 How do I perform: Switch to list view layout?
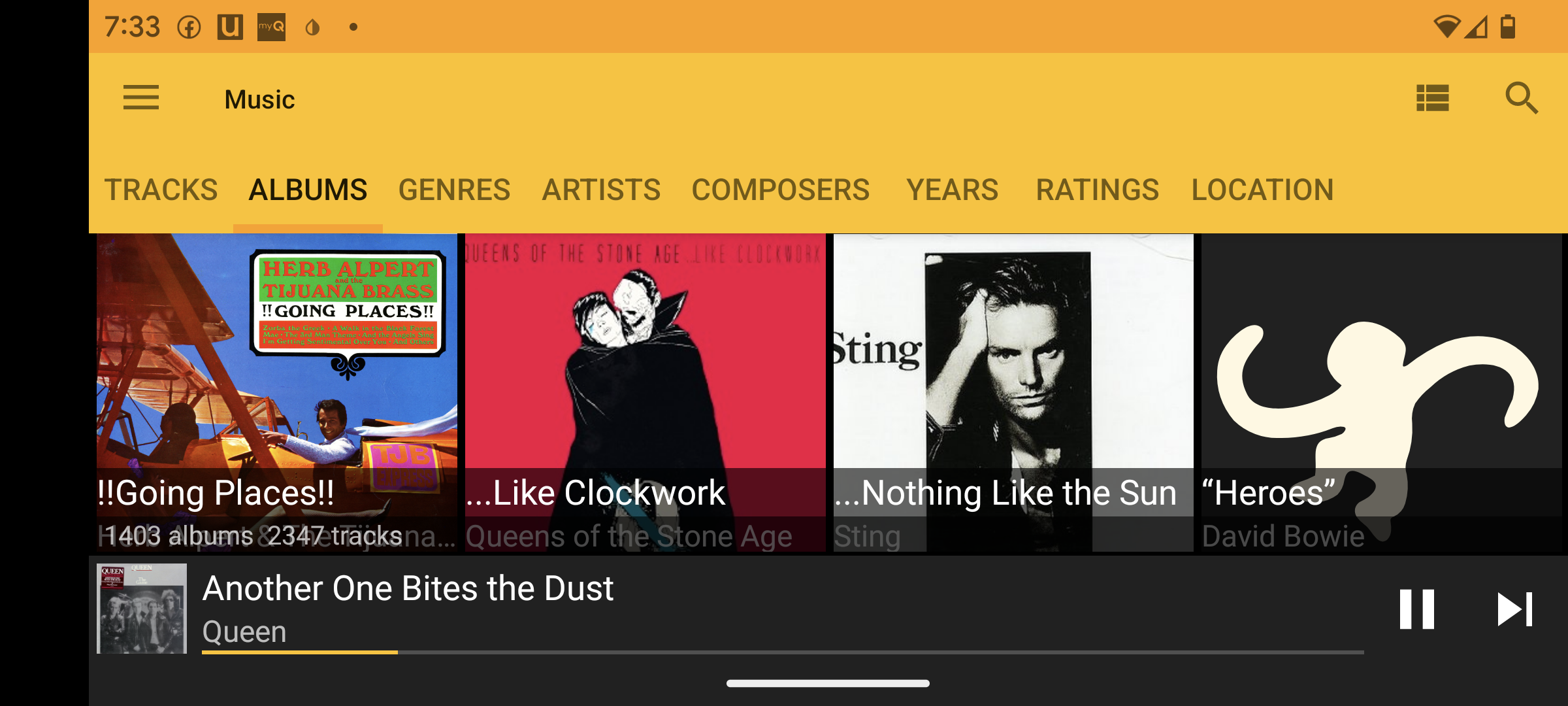[x=1432, y=98]
